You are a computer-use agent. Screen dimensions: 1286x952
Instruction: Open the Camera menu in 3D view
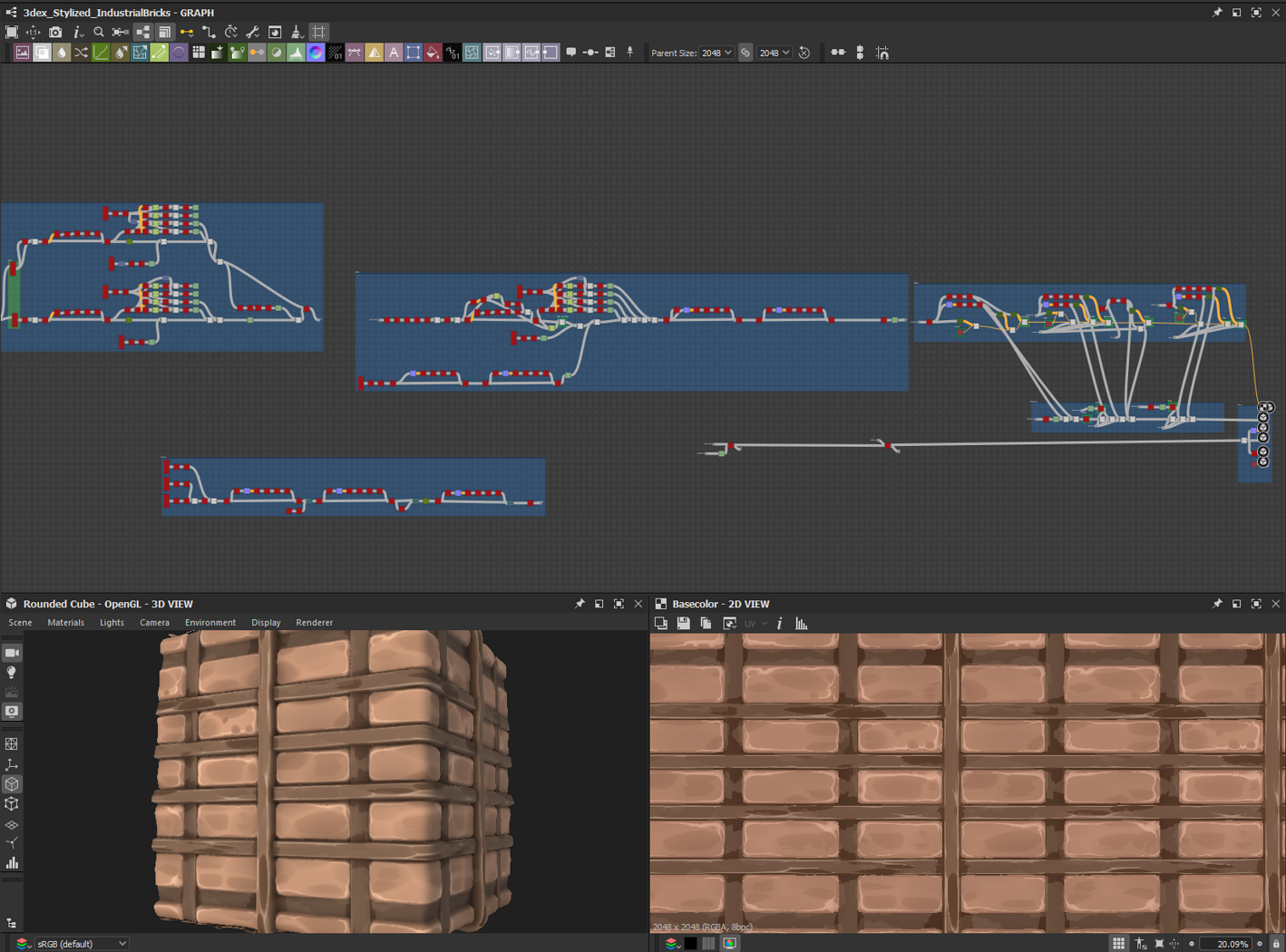[x=154, y=623]
